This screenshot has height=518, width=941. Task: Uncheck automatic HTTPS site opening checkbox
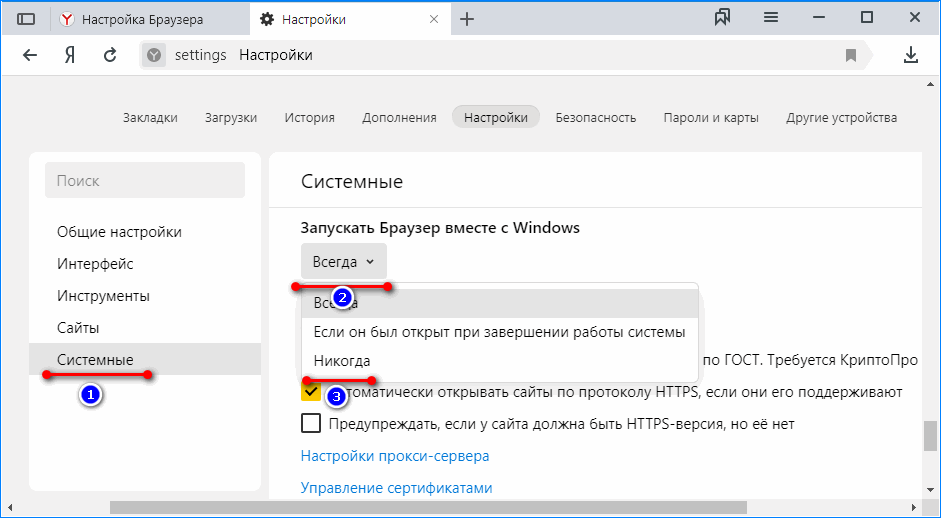pyautogui.click(x=311, y=392)
